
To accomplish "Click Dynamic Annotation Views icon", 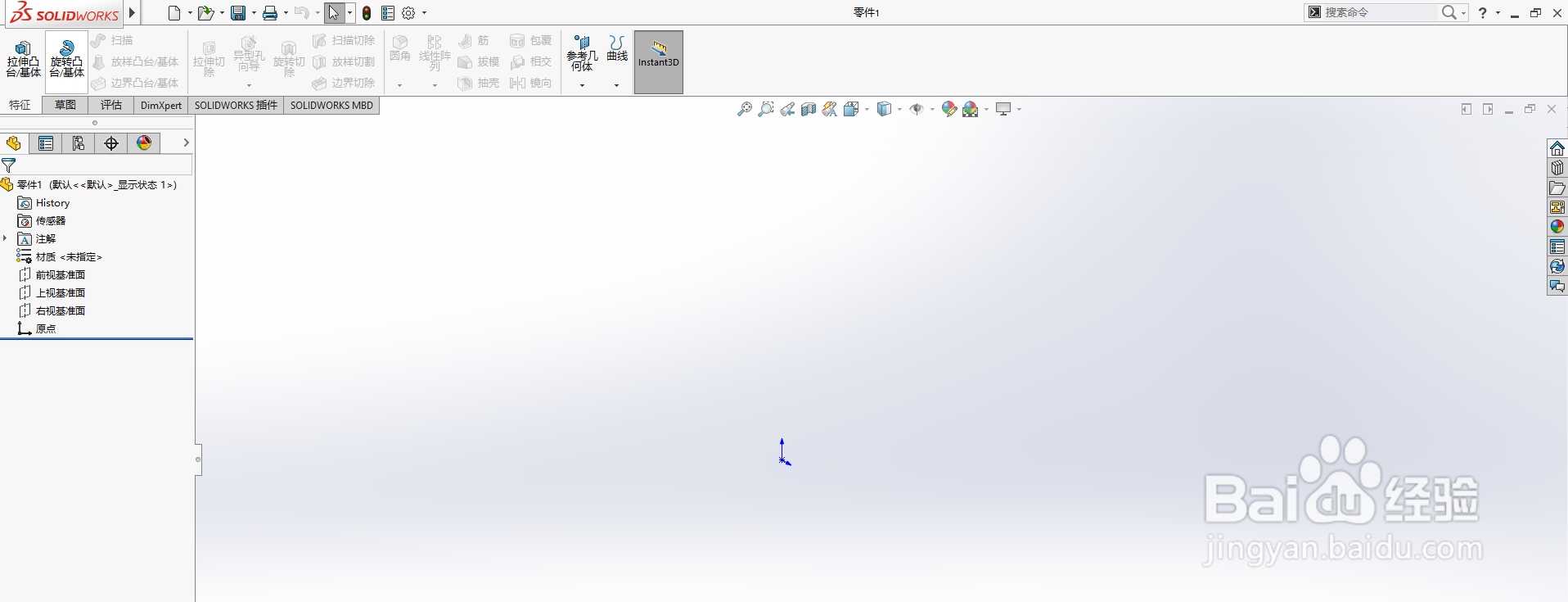I will click(830, 109).
